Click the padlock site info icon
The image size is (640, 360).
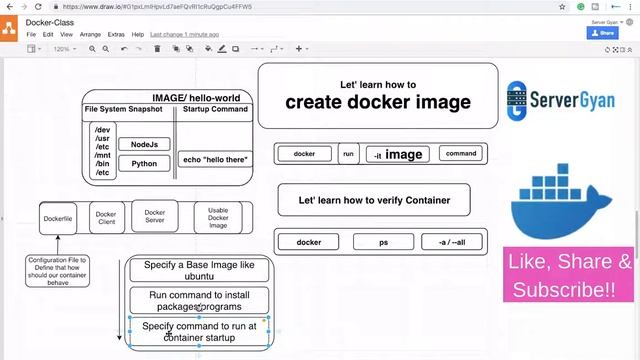[56, 7]
